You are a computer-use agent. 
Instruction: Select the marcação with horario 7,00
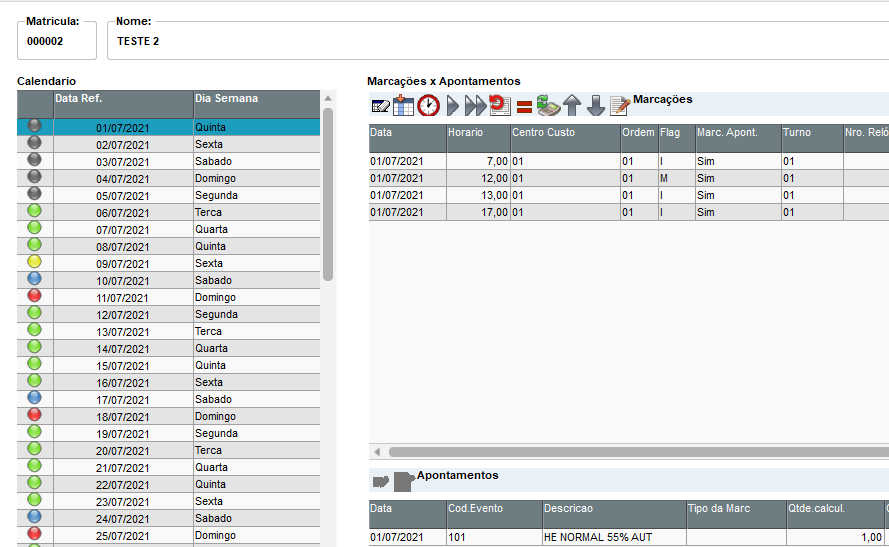[x=629, y=161]
